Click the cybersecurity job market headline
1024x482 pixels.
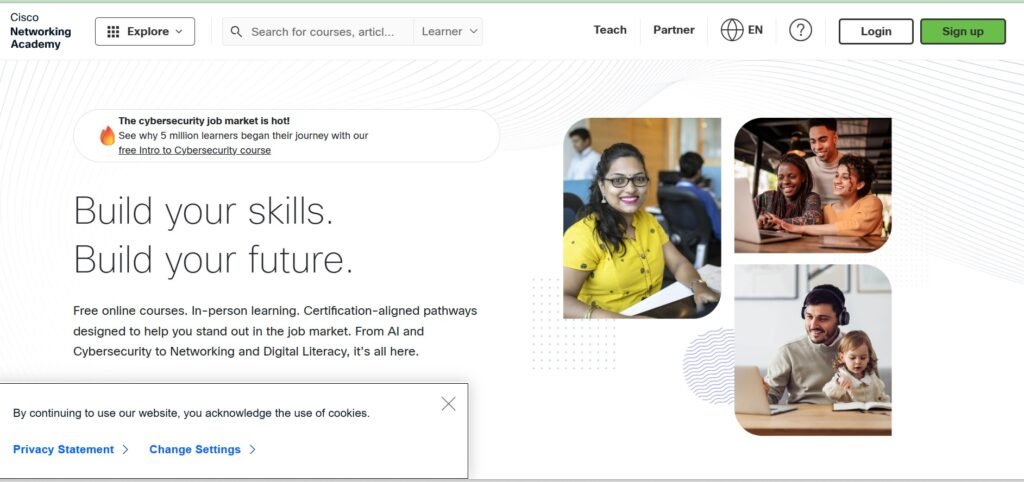tap(204, 121)
